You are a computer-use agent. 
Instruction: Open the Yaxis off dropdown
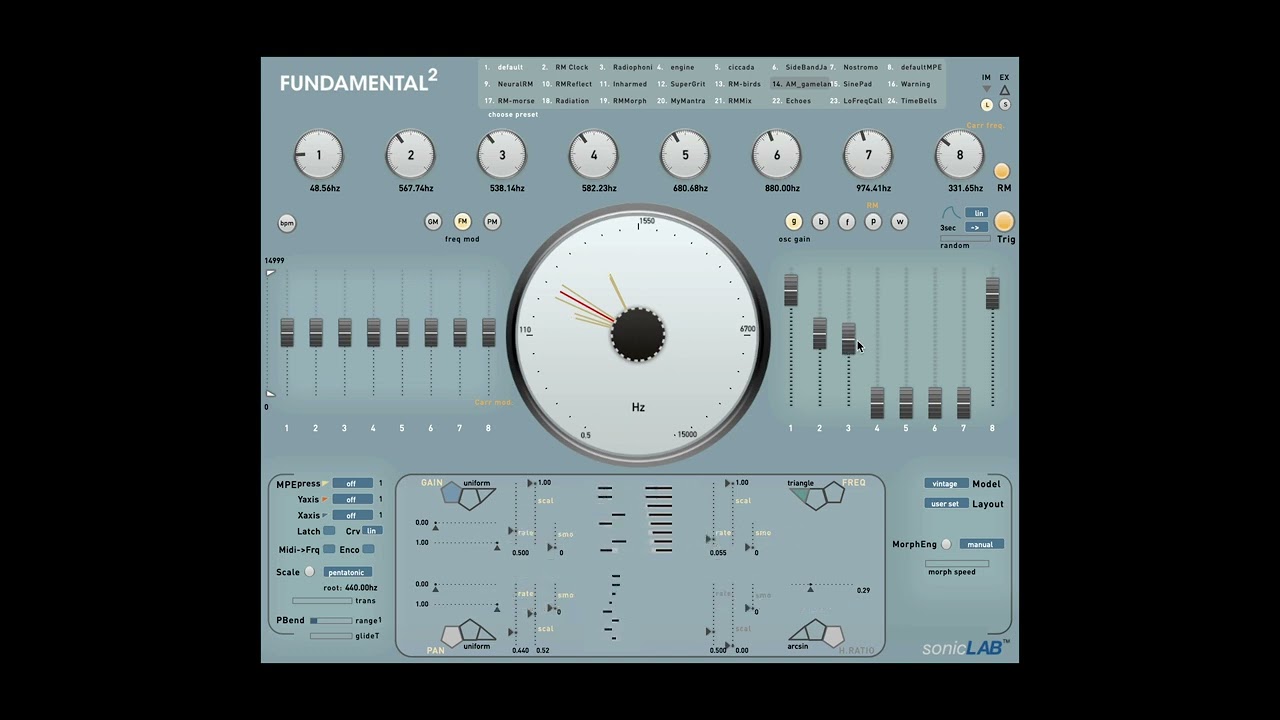click(352, 499)
